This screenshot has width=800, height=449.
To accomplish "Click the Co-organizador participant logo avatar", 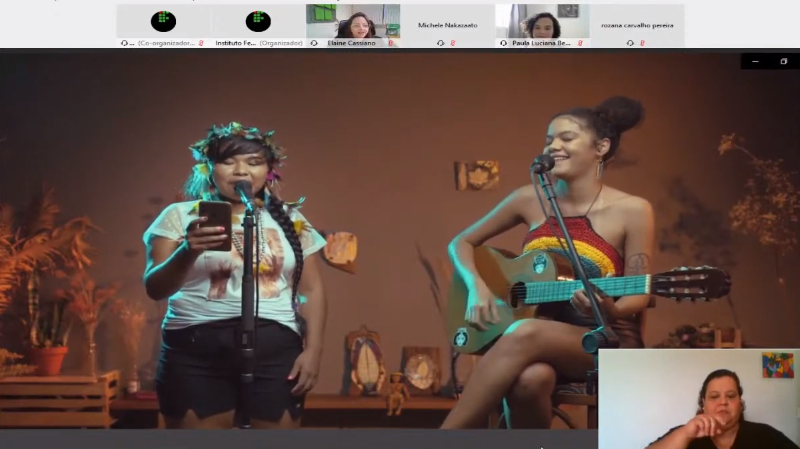I will [x=163, y=21].
